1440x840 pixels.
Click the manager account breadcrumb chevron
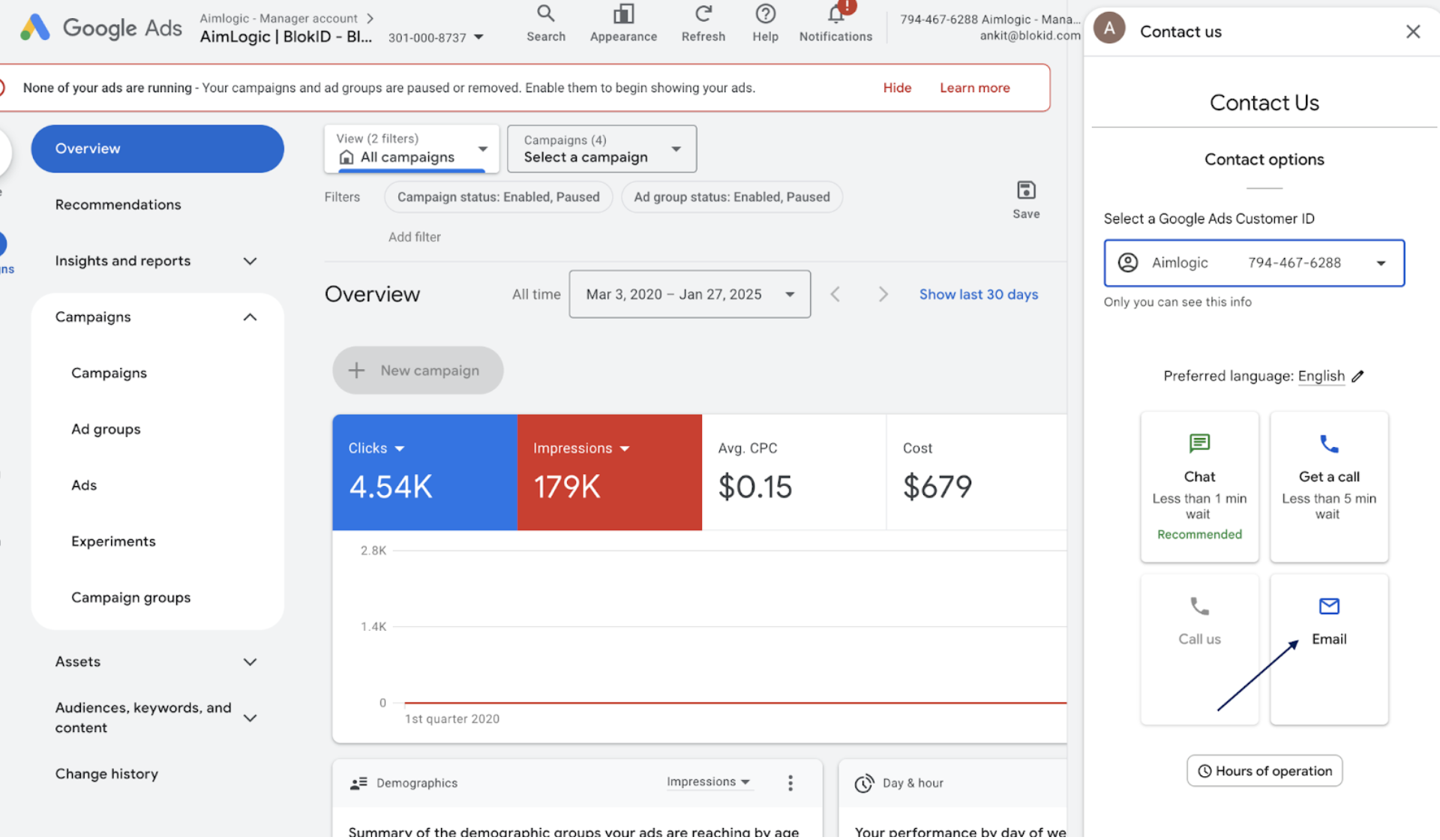coord(370,18)
